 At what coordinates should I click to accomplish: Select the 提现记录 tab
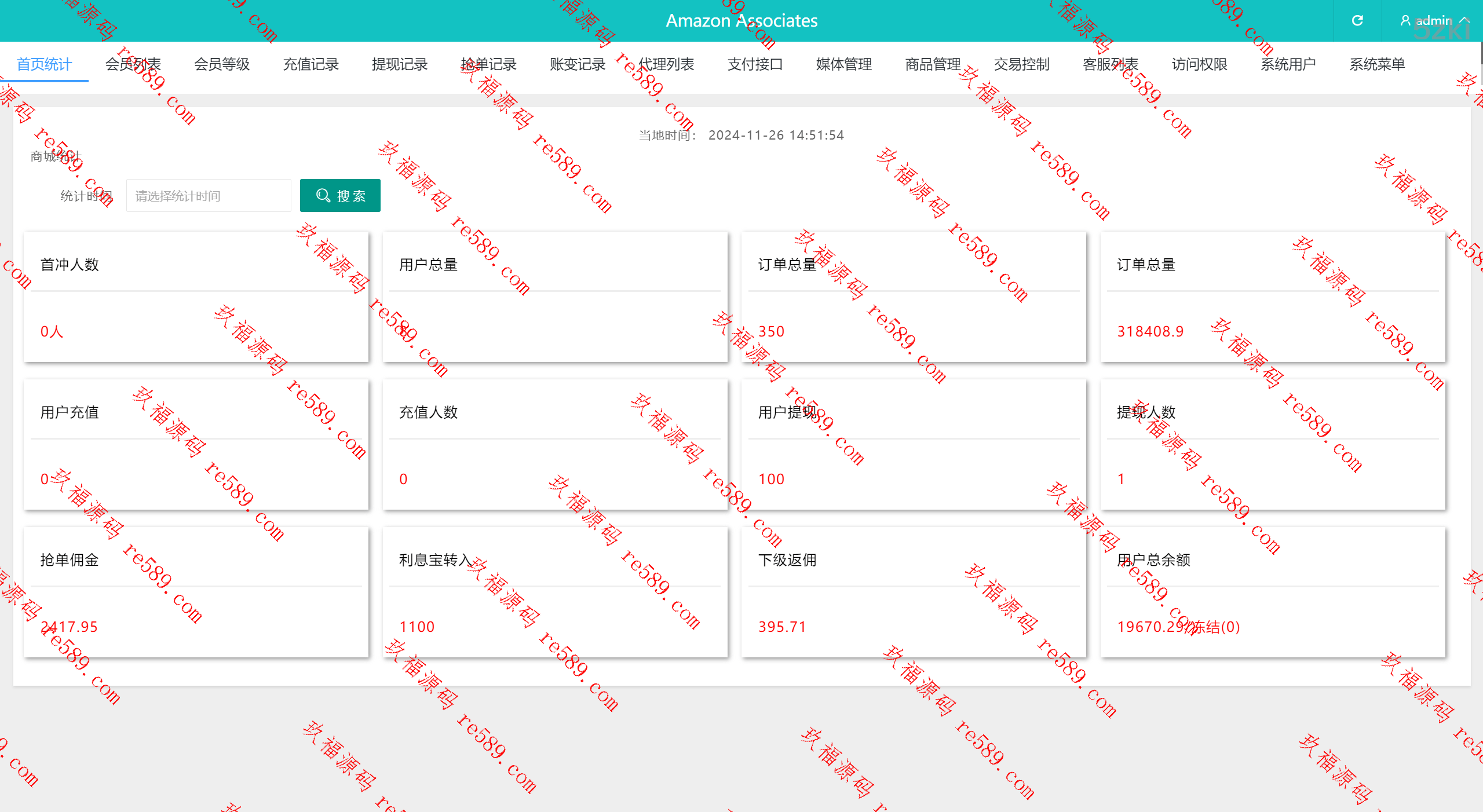[x=400, y=64]
